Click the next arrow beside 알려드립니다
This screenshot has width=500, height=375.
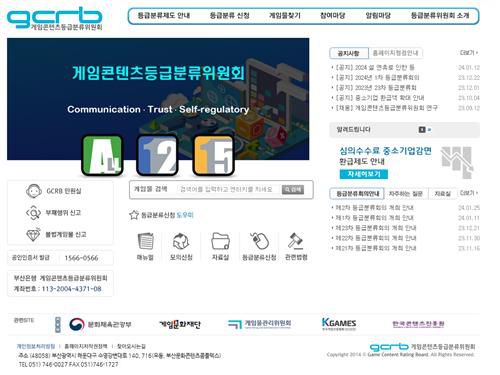(x=429, y=130)
